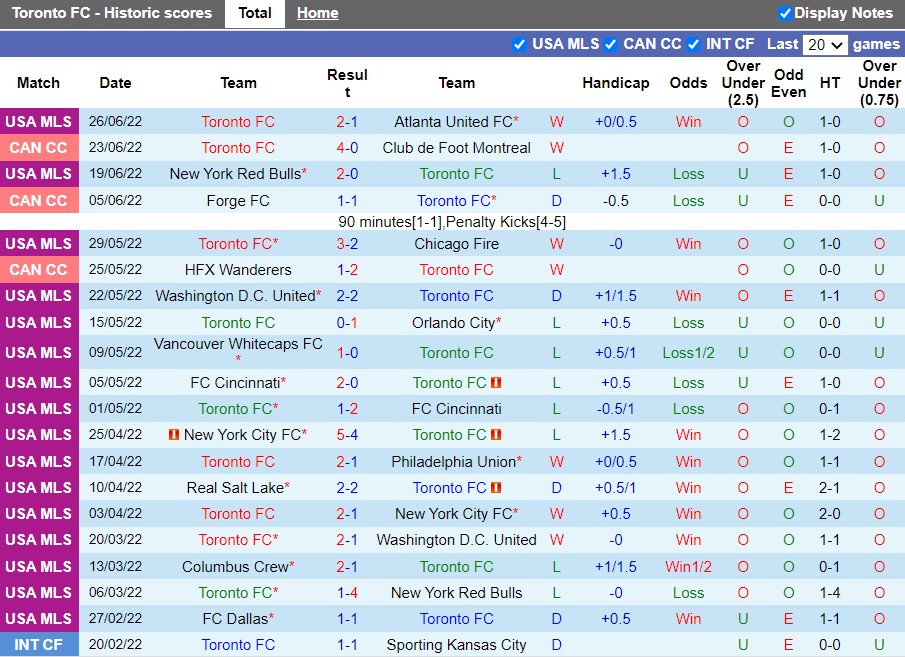The height and width of the screenshot is (657, 905).
Task: Open Philadelphia Union team link
Action: tap(453, 462)
